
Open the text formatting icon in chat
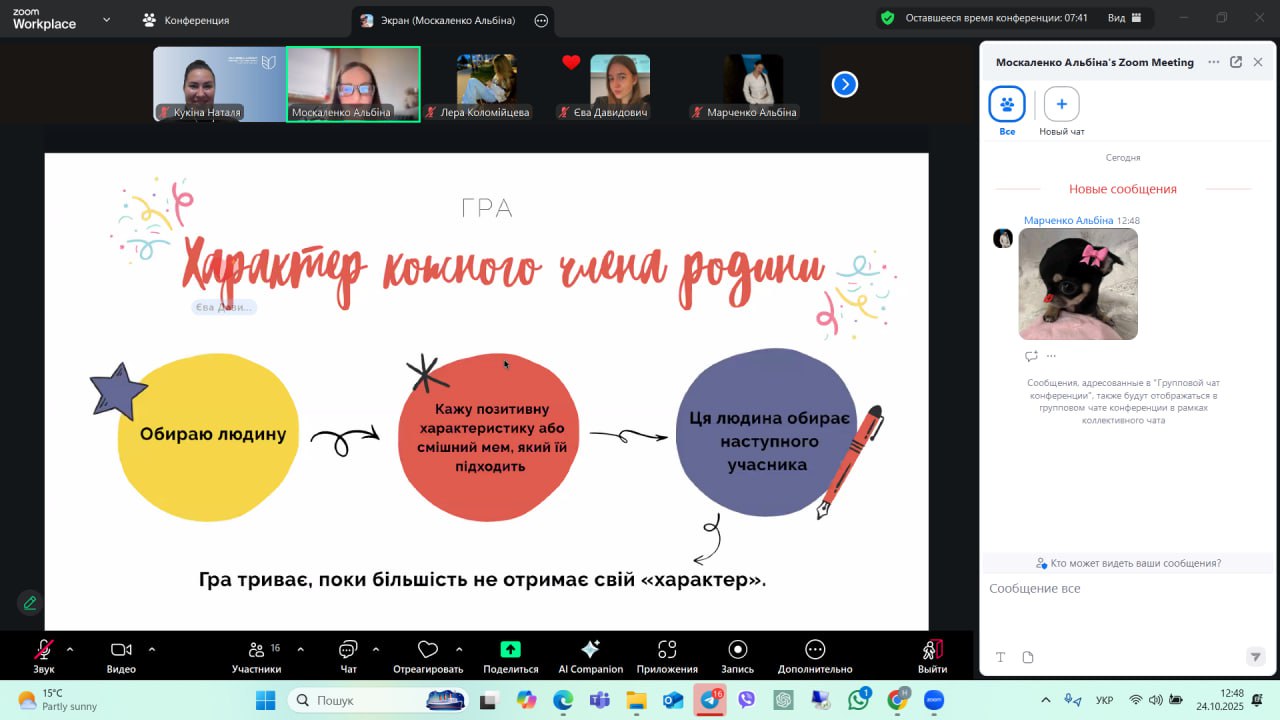[1000, 657]
